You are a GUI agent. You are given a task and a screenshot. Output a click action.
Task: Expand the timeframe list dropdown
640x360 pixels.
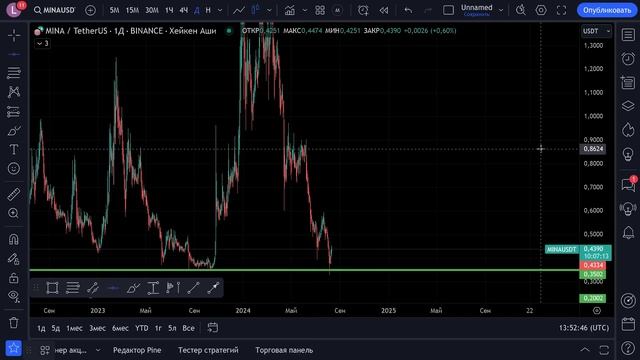tap(220, 10)
